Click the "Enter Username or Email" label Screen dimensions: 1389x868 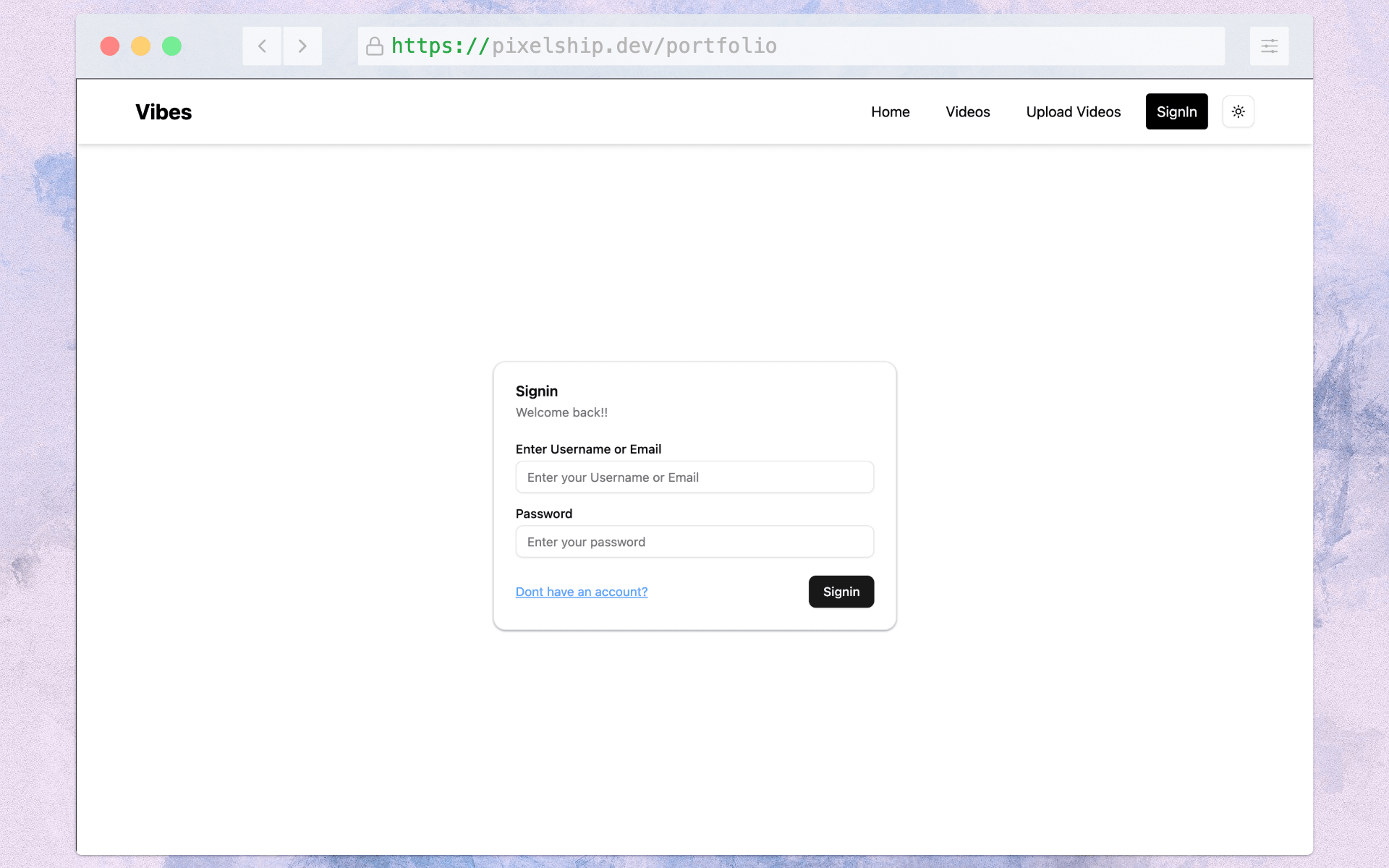(x=588, y=449)
